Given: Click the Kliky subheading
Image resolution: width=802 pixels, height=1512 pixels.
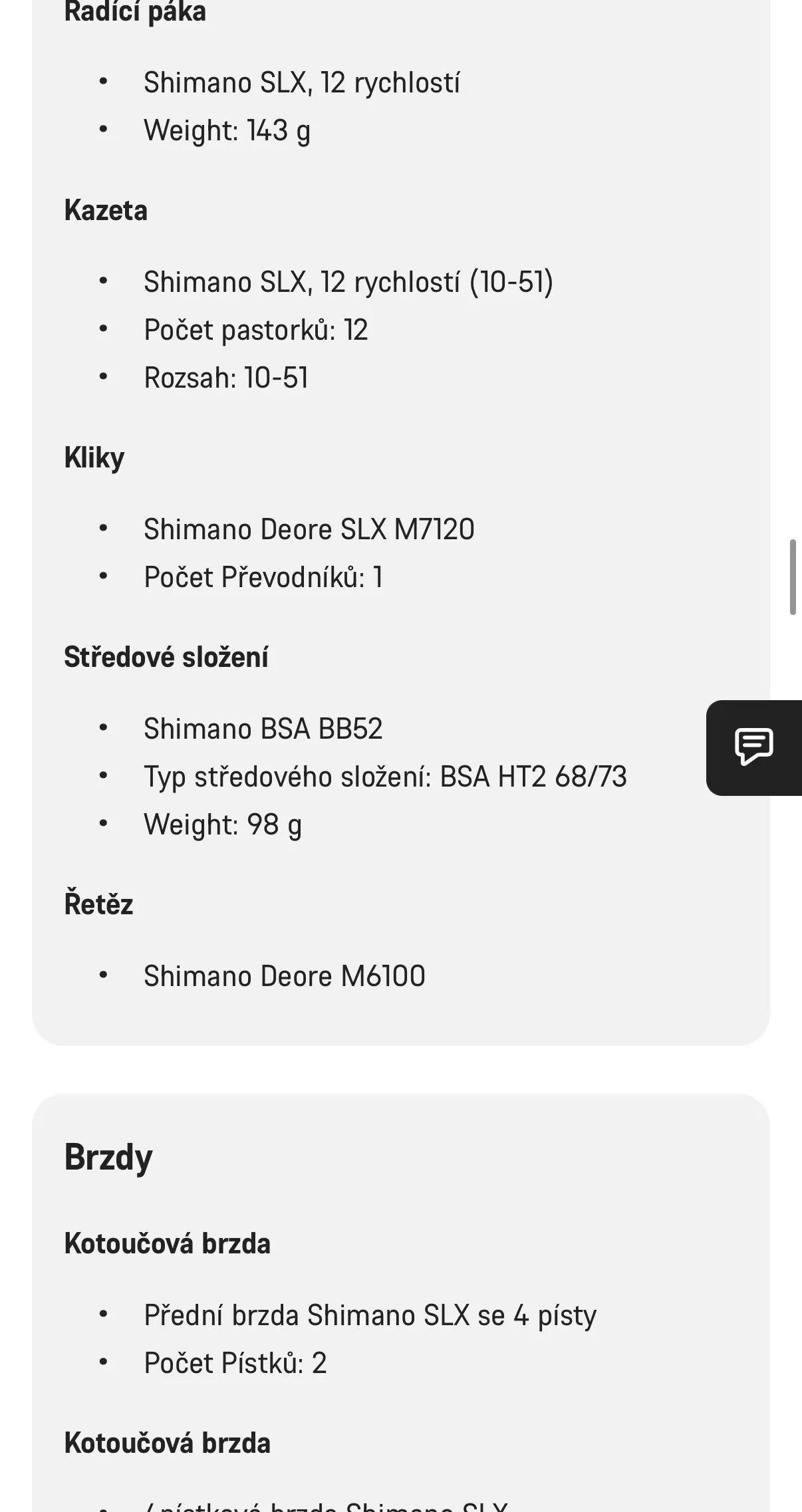Looking at the screenshot, I should (94, 458).
